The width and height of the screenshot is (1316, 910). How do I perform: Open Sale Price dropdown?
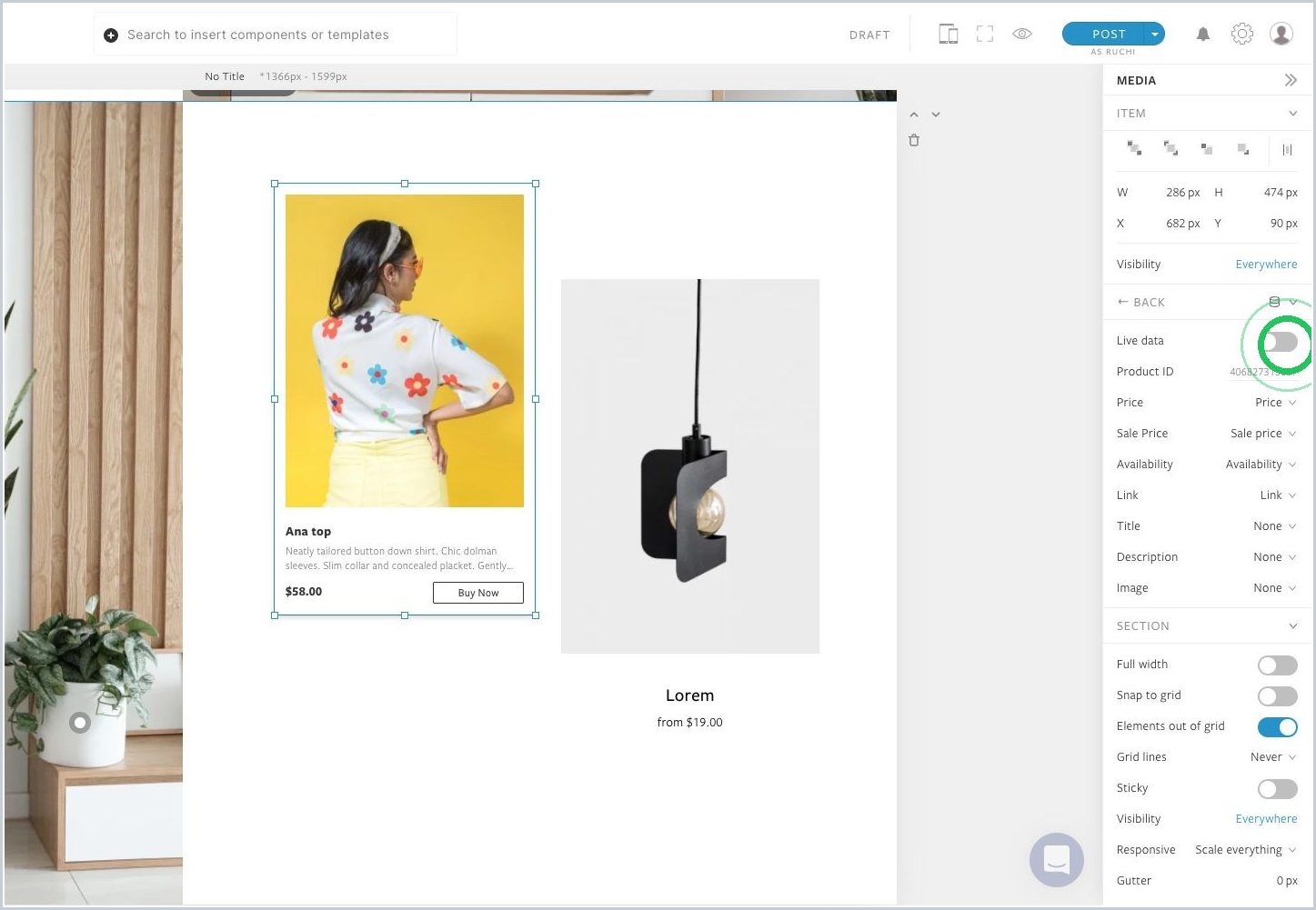tap(1263, 434)
